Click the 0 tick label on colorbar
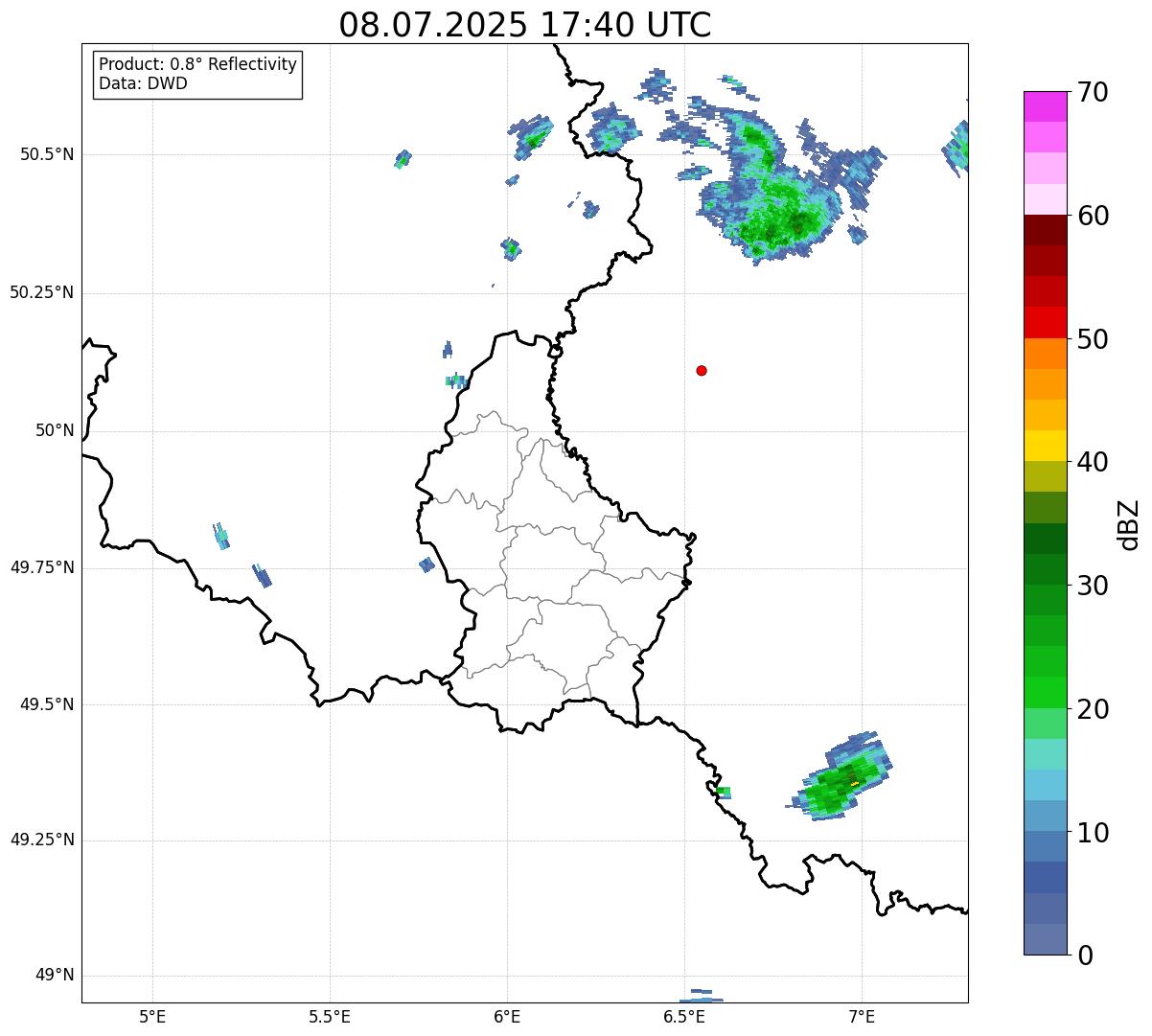Image resolution: width=1152 pixels, height=1036 pixels. (1084, 955)
